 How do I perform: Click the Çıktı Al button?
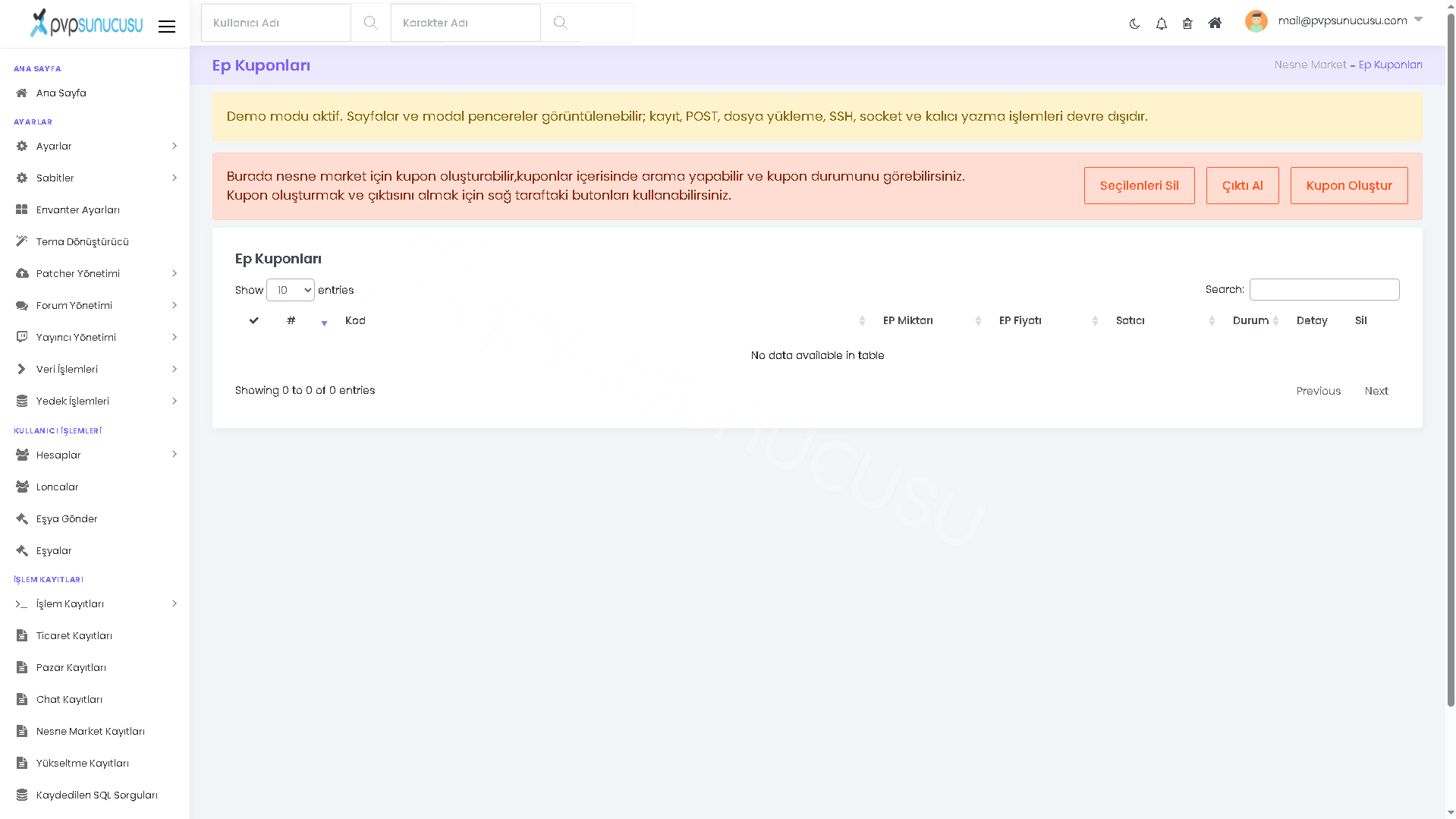1242,185
